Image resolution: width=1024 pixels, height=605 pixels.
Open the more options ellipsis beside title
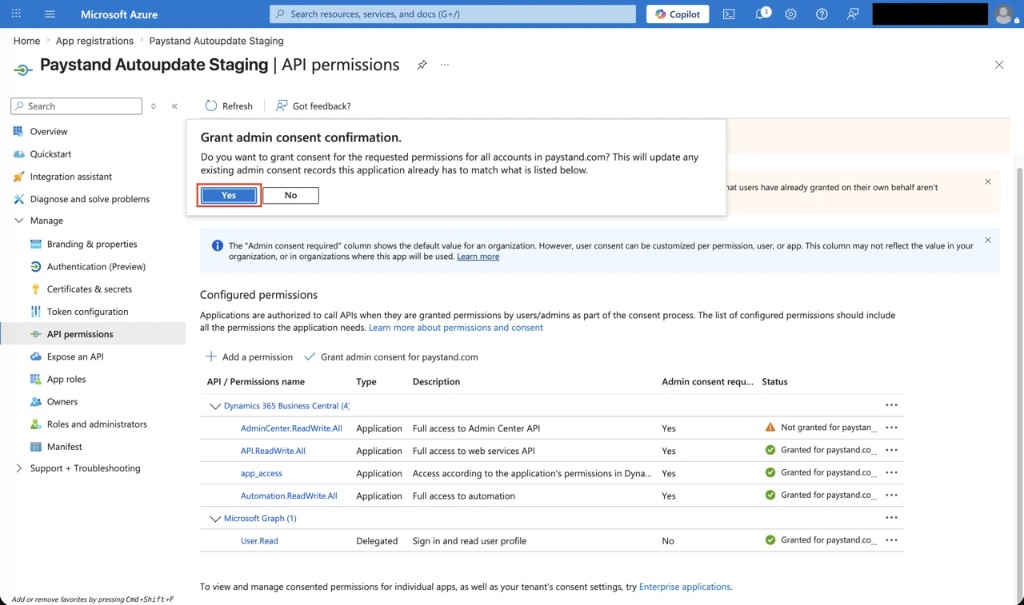tap(445, 65)
